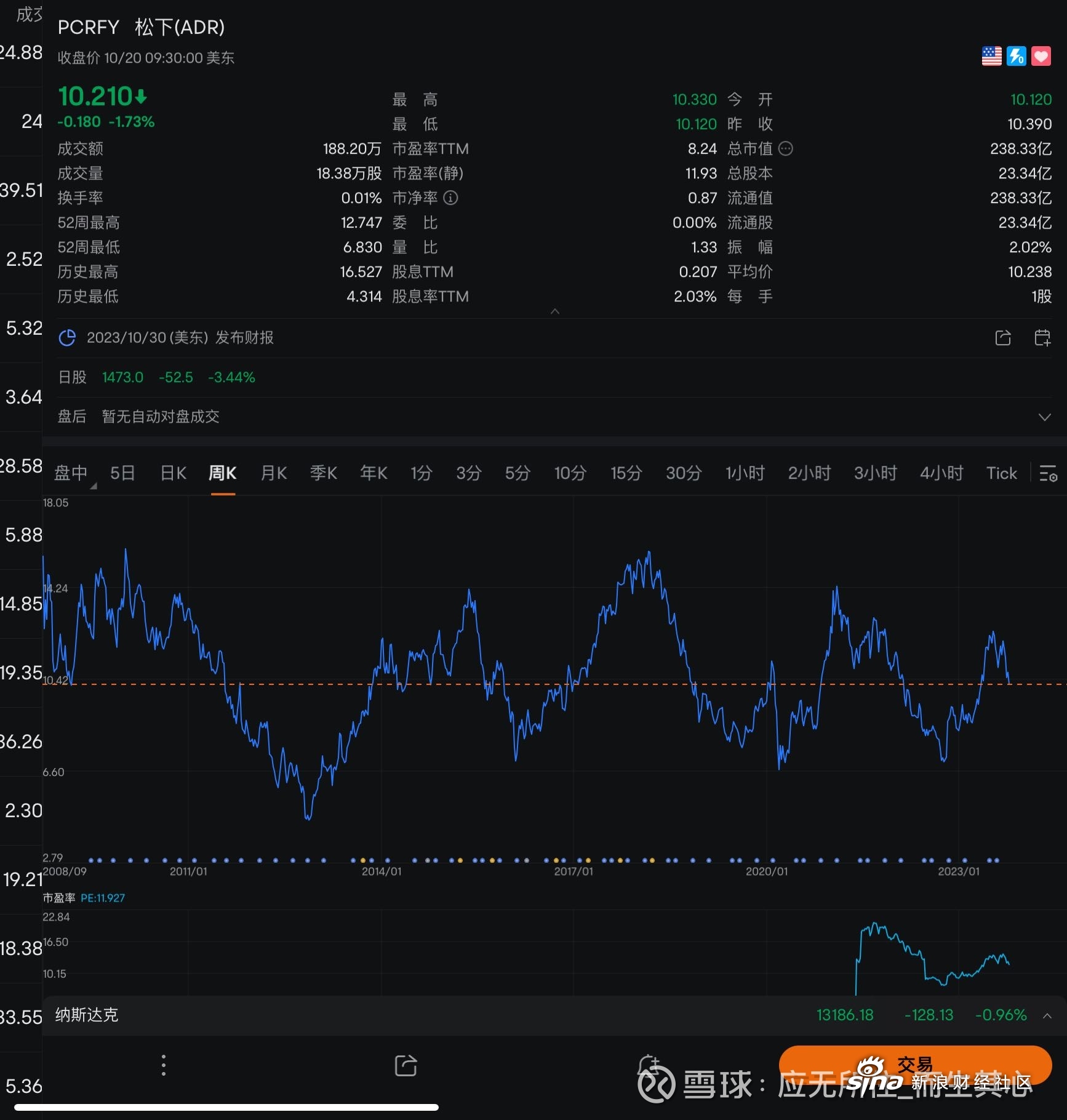The image size is (1067, 1120).
Task: Select the 30分 interval tab
Action: [x=684, y=473]
